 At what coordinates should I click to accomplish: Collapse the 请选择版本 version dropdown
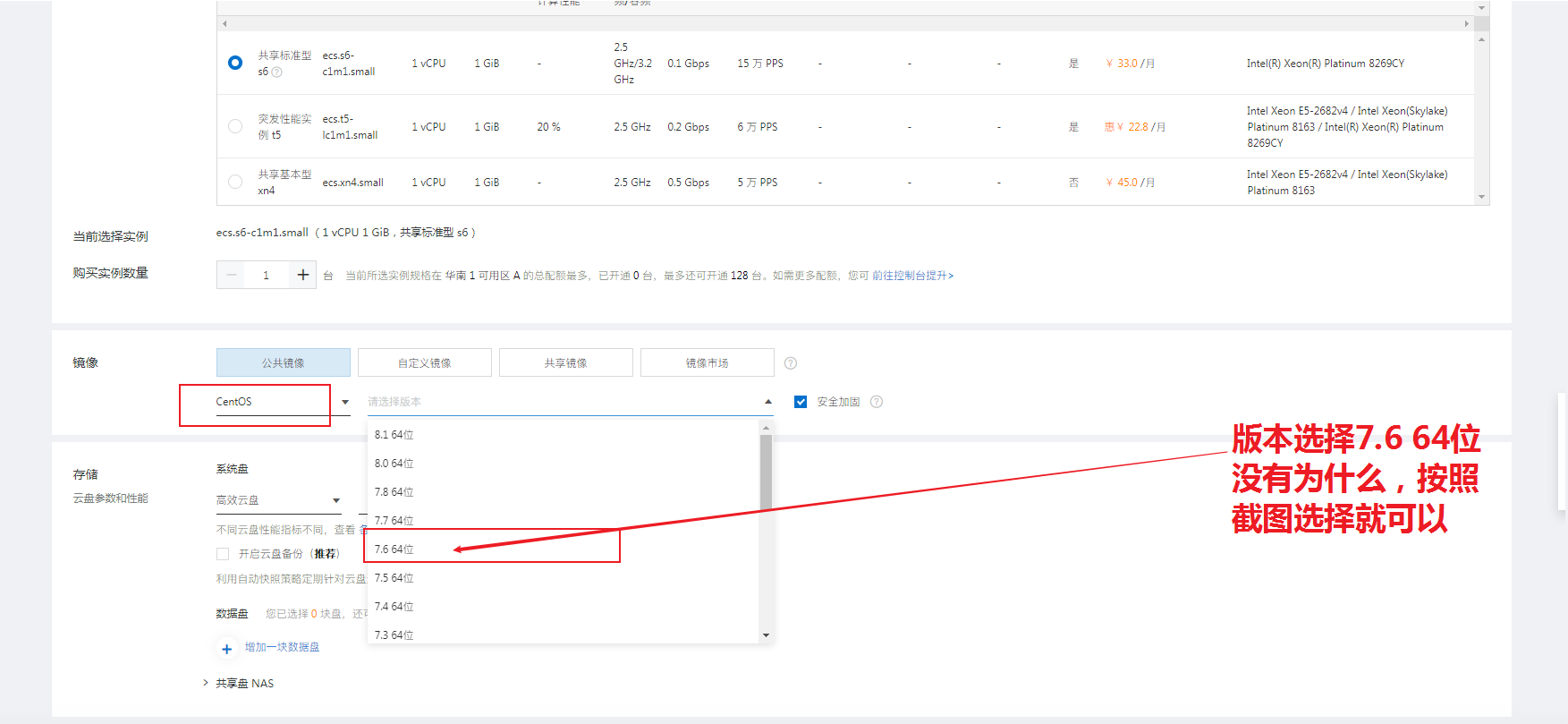571,402
